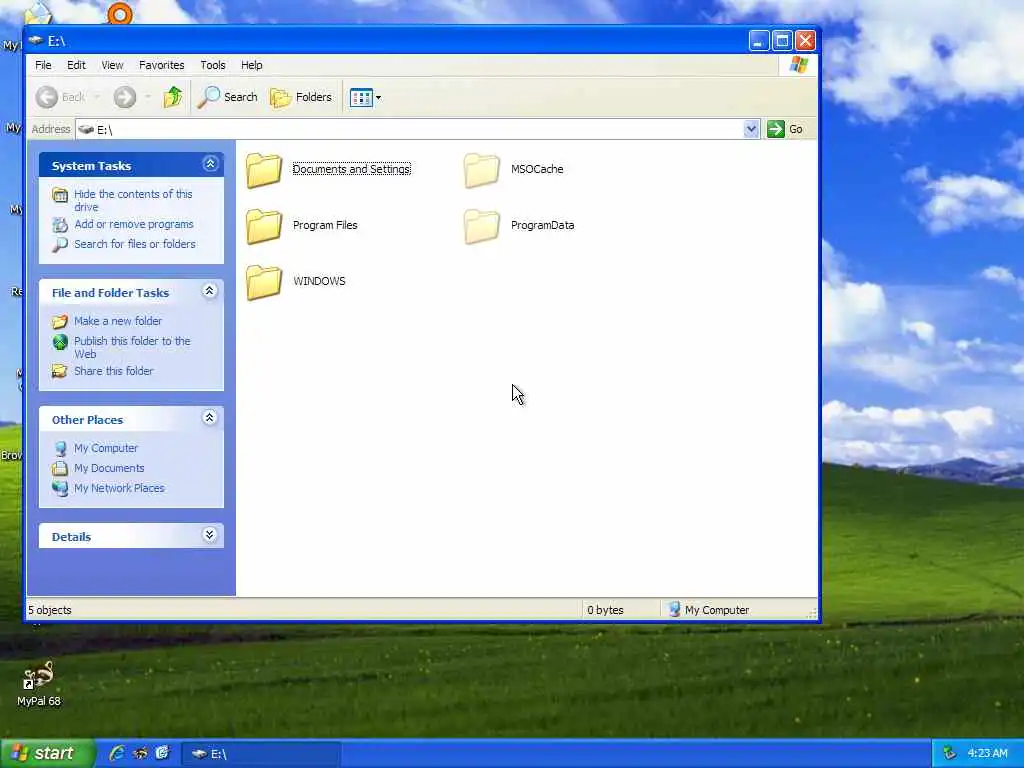The height and width of the screenshot is (768, 1024).
Task: Select the MyPal 68 desktop shortcut
Action: [x=39, y=684]
